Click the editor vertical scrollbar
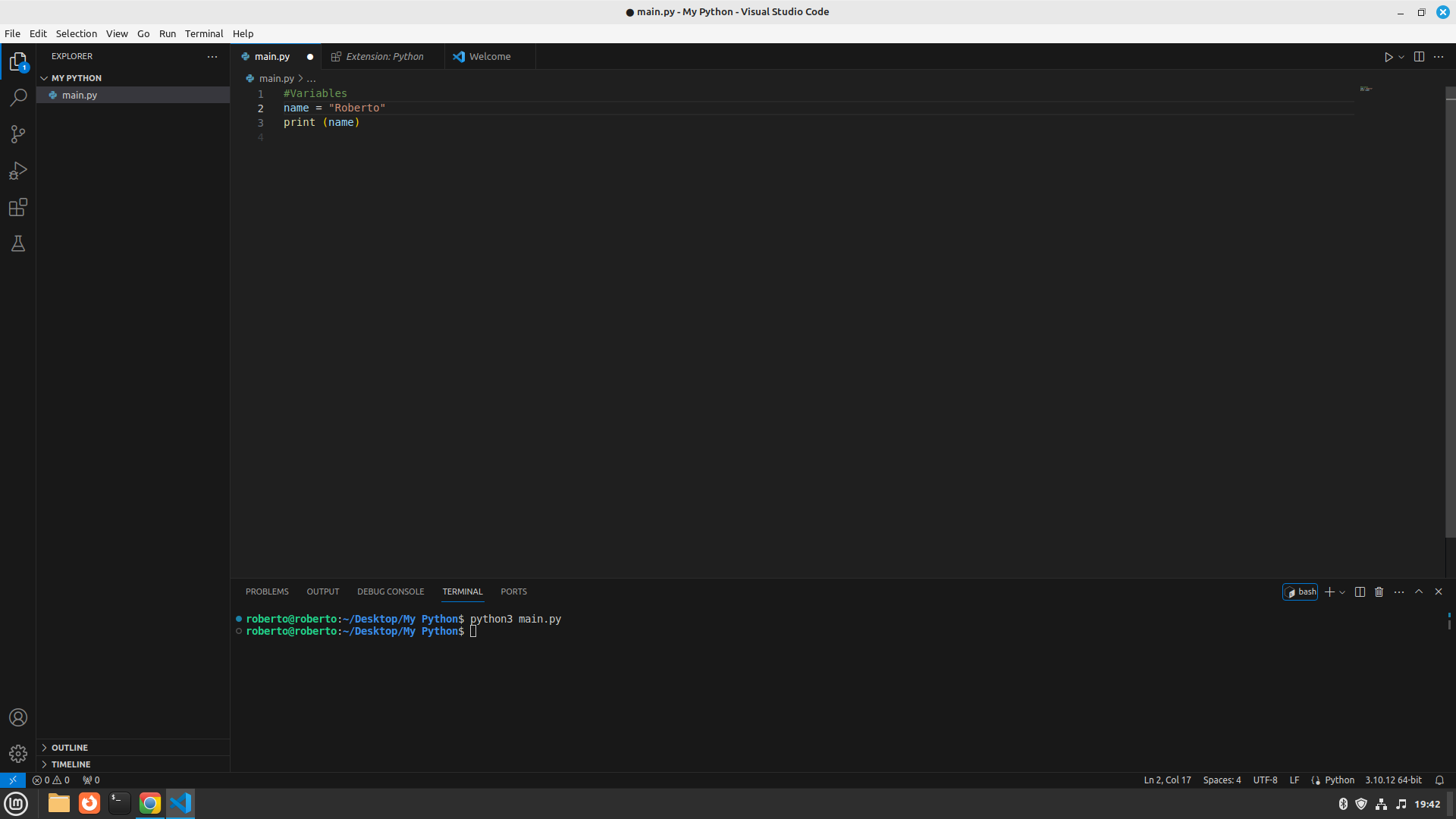 tap(1450, 311)
